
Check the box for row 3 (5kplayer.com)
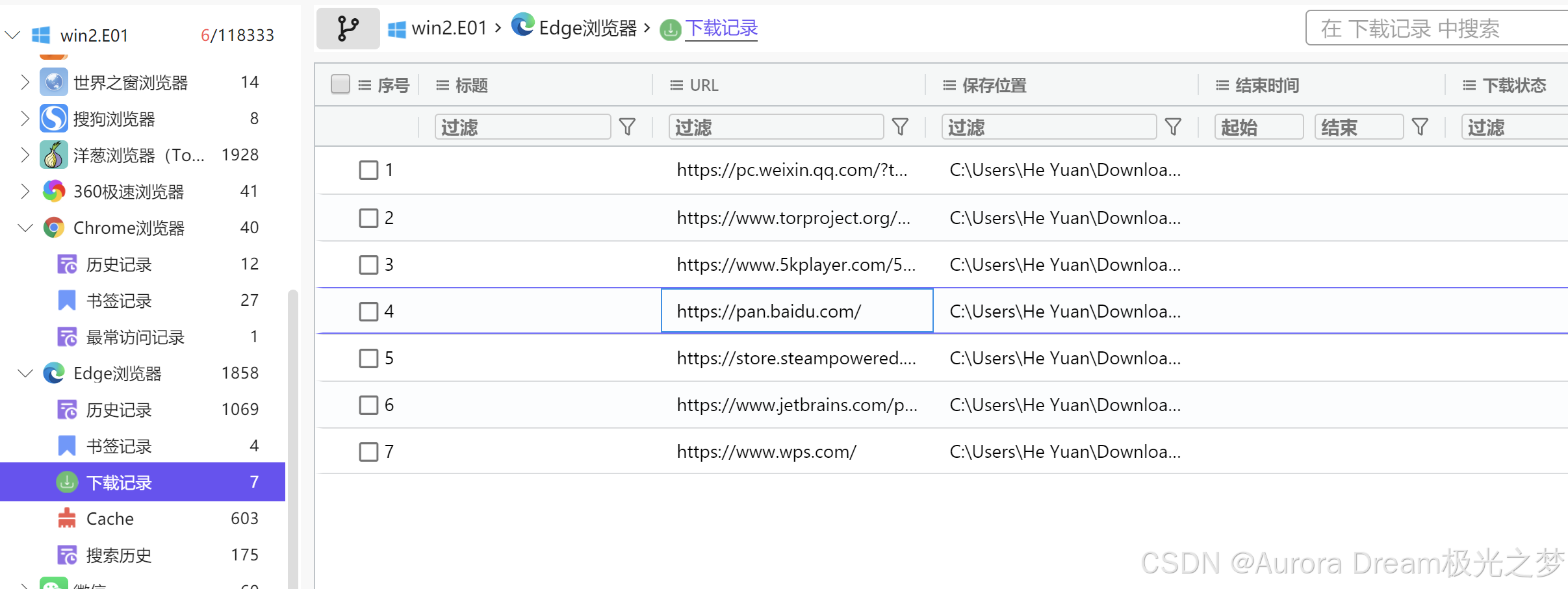(x=368, y=264)
